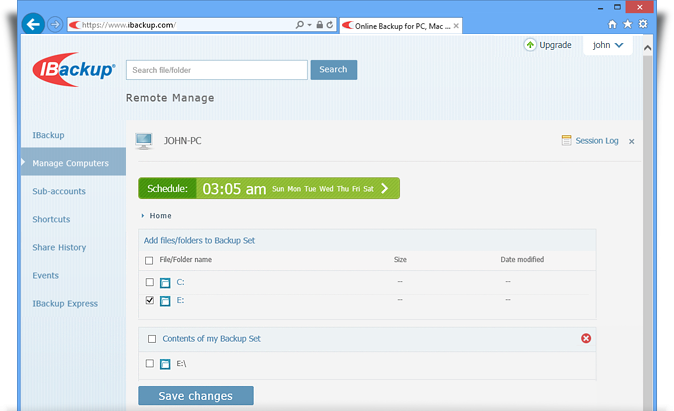Click the Save changes button
Viewport: 674px width, 411px height.
point(196,396)
